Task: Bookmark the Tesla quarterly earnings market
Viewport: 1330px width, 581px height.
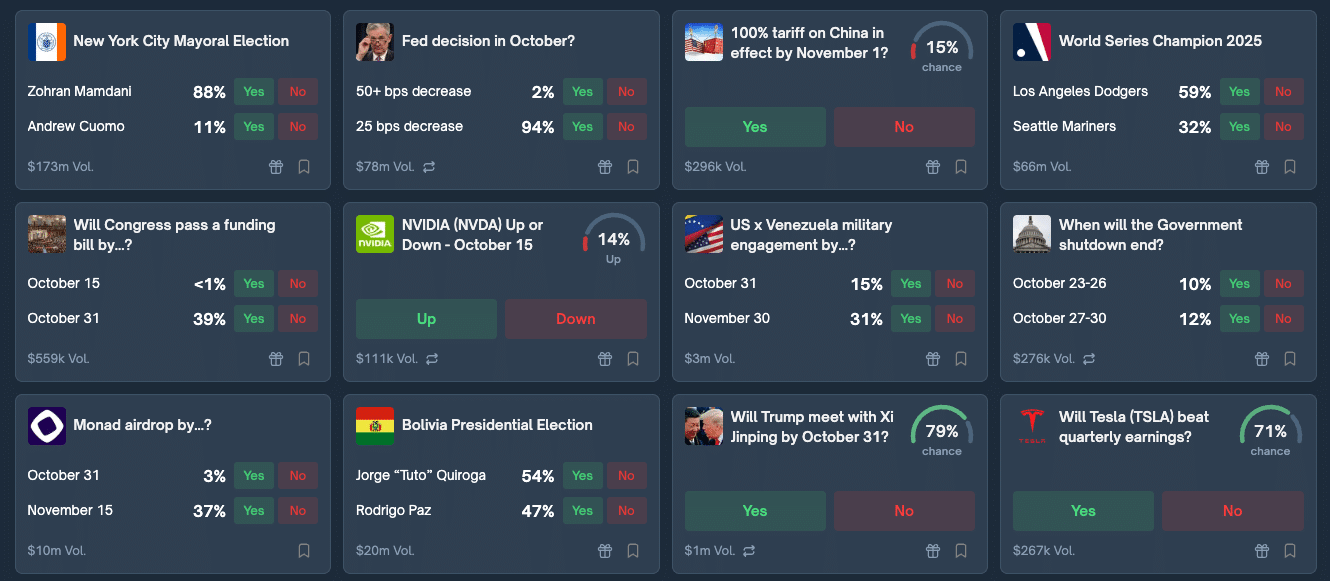Action: (1290, 551)
